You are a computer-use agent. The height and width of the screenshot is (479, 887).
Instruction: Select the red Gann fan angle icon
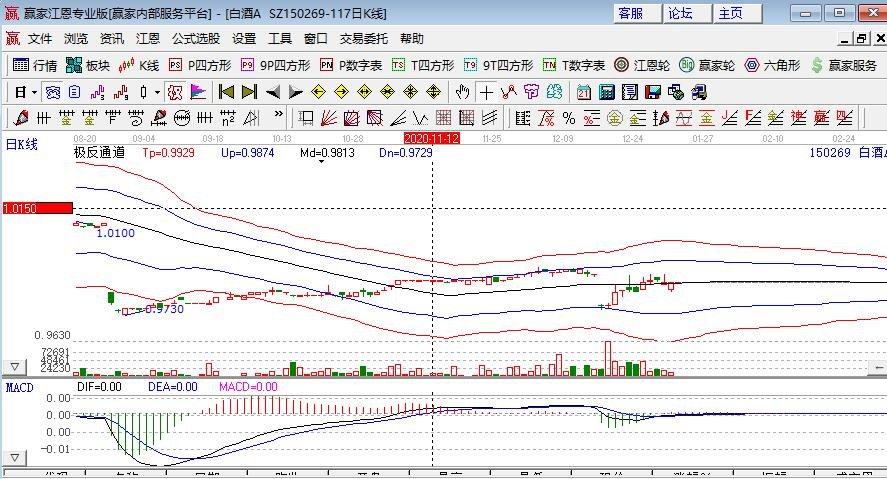coord(328,118)
